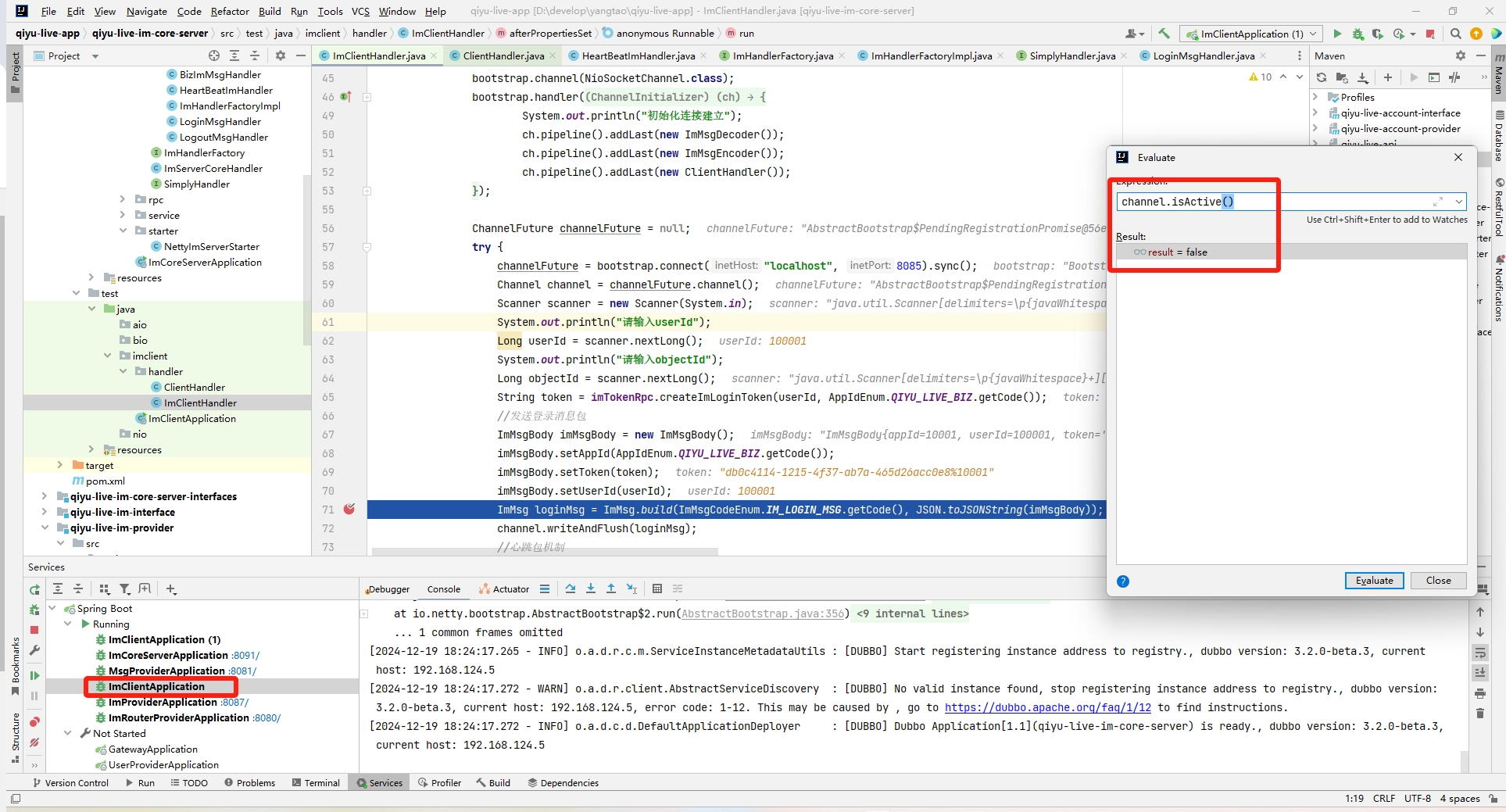Open the Evaluate expression history dropdown
Screen dimensions: 1506x812
click(x=1458, y=202)
